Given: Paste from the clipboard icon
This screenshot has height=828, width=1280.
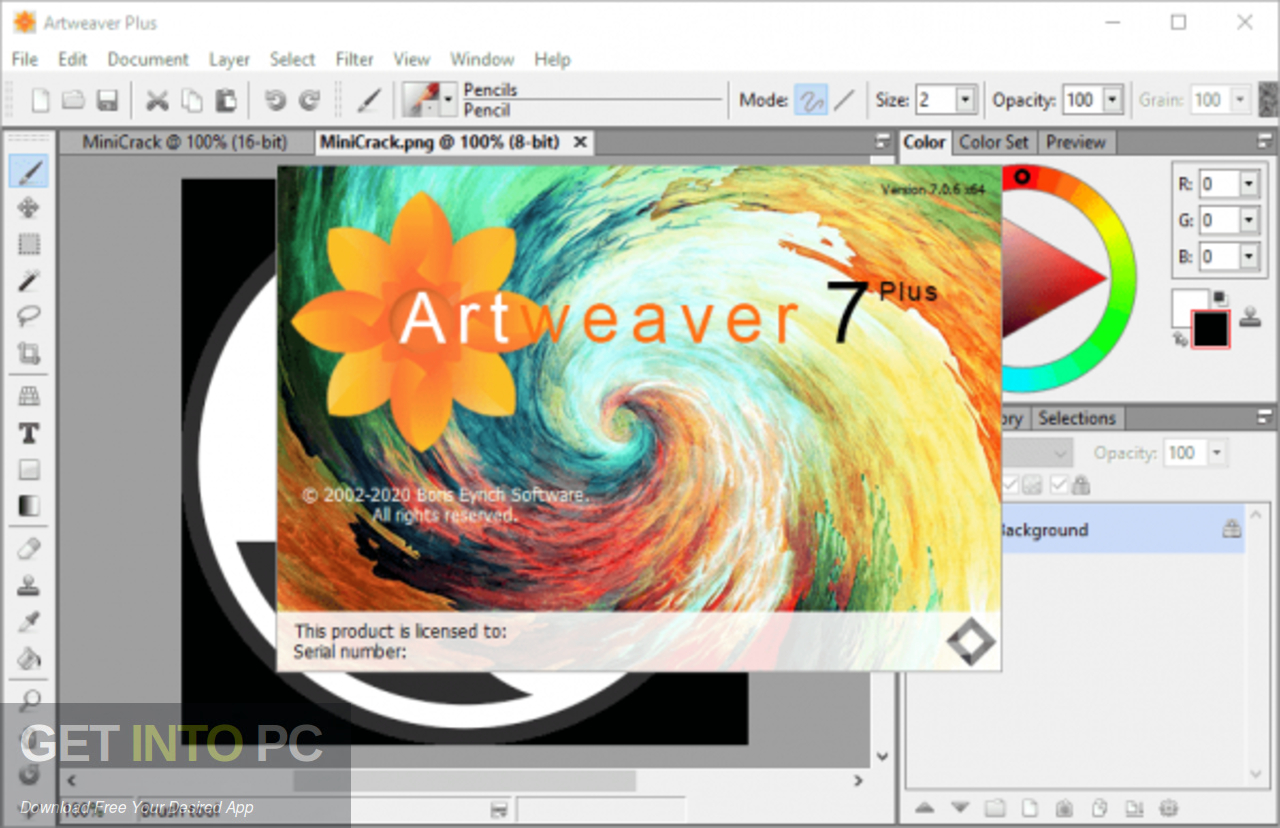Looking at the screenshot, I should click(x=226, y=100).
